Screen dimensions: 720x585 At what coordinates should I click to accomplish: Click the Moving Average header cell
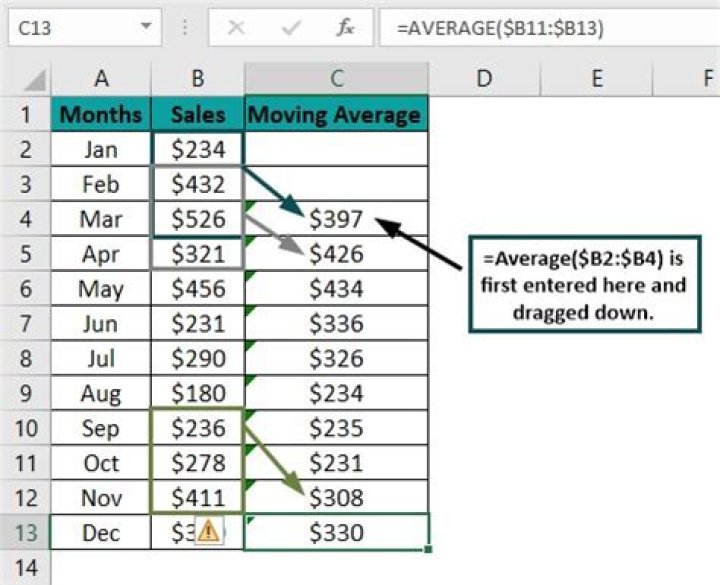[335, 114]
